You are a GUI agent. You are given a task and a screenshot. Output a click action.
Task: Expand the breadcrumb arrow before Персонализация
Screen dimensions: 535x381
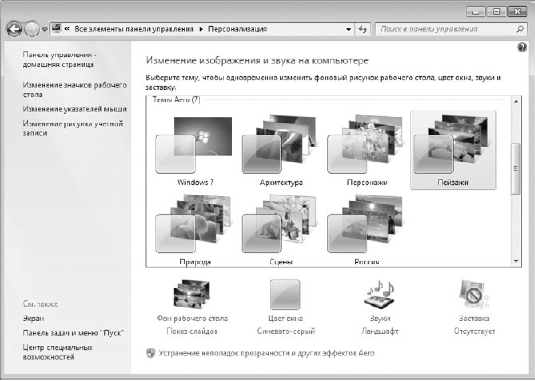tap(201, 29)
